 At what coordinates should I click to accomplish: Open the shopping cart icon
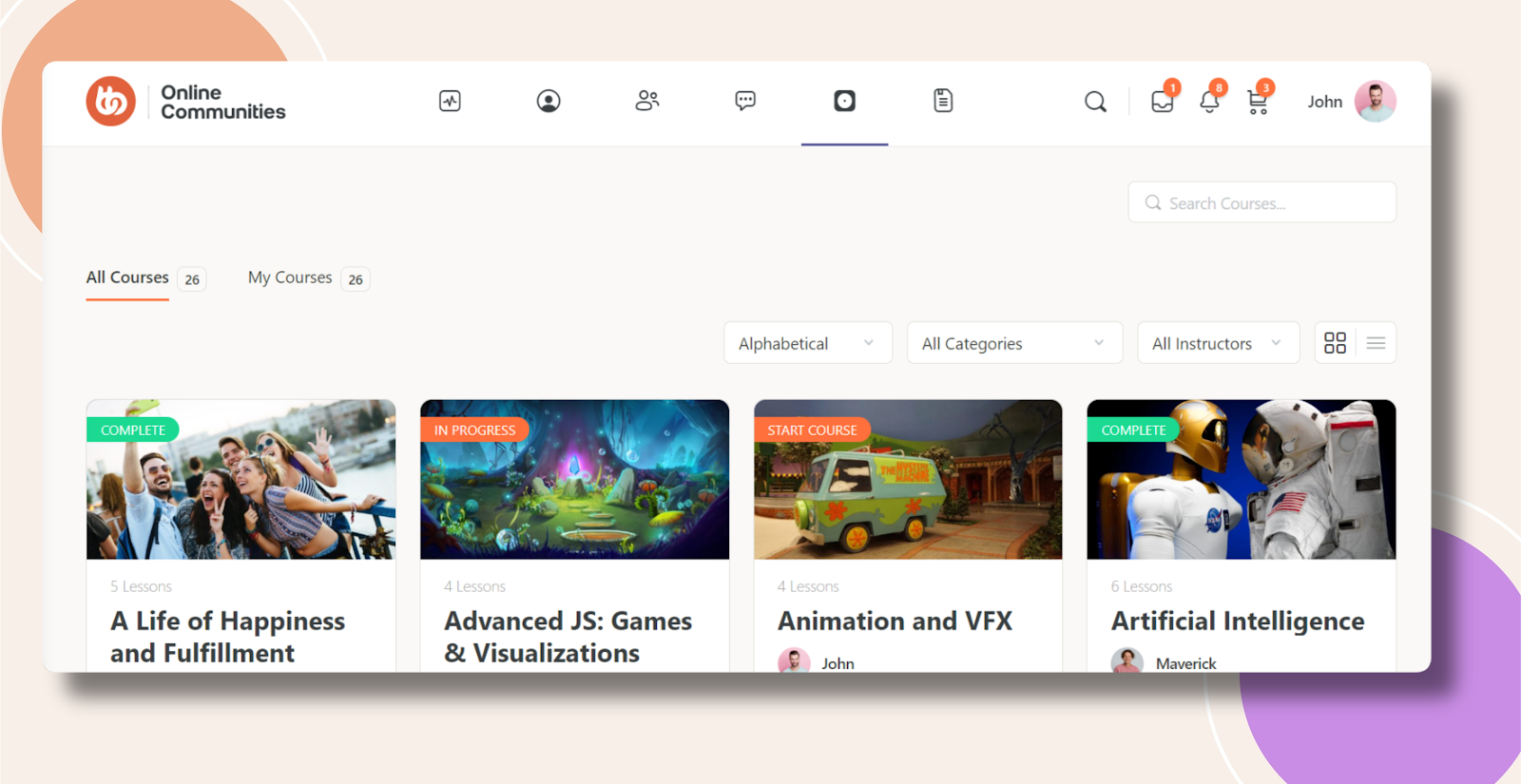(1257, 102)
